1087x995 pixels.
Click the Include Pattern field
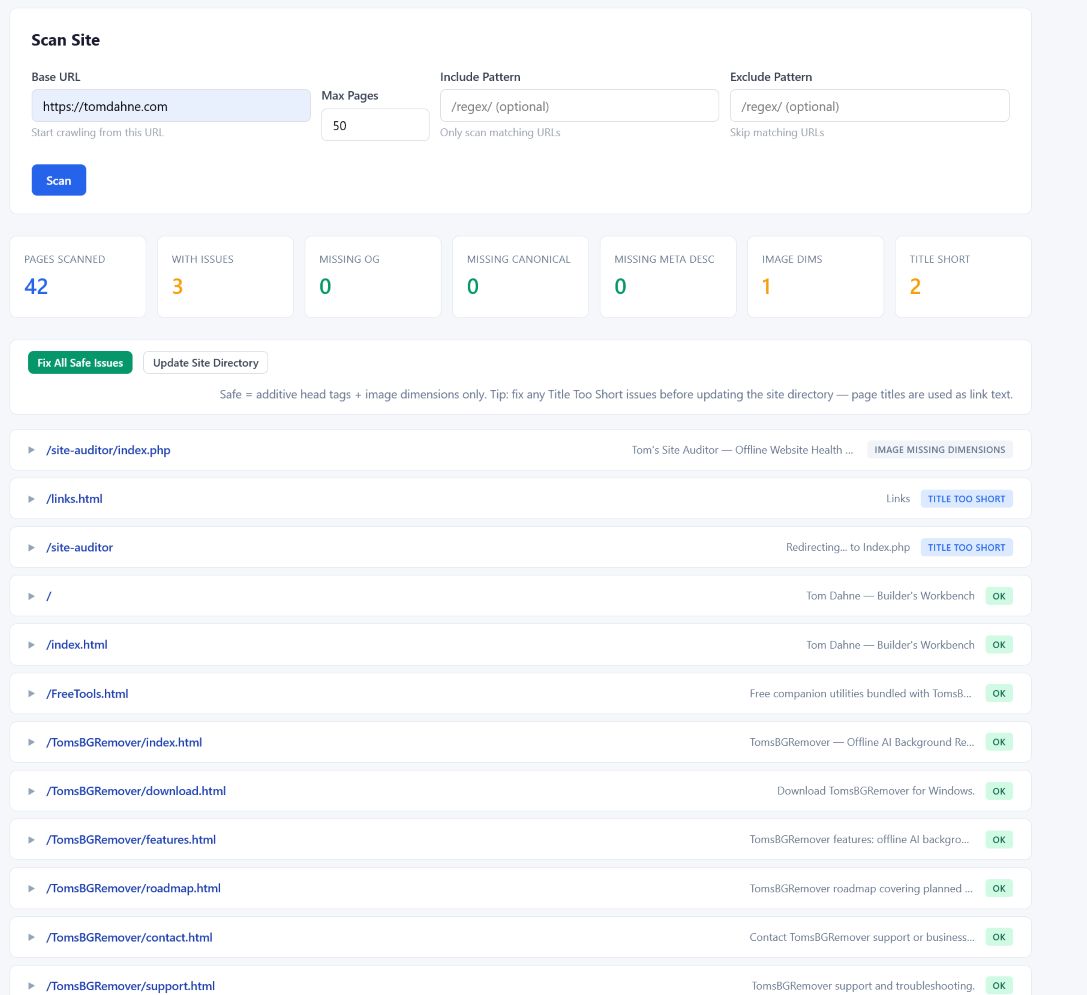click(x=579, y=105)
